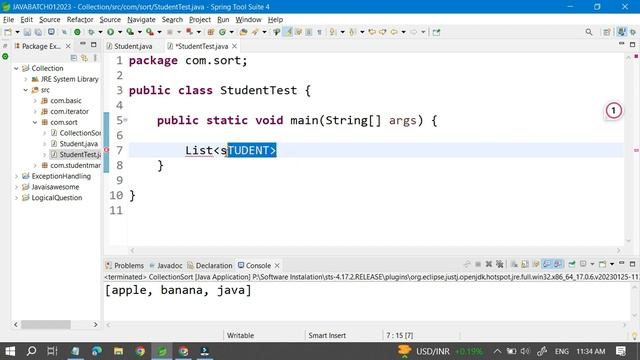Click the Coverage run icon in toolbar
The height and width of the screenshot is (360, 640).
click(x=130, y=32)
